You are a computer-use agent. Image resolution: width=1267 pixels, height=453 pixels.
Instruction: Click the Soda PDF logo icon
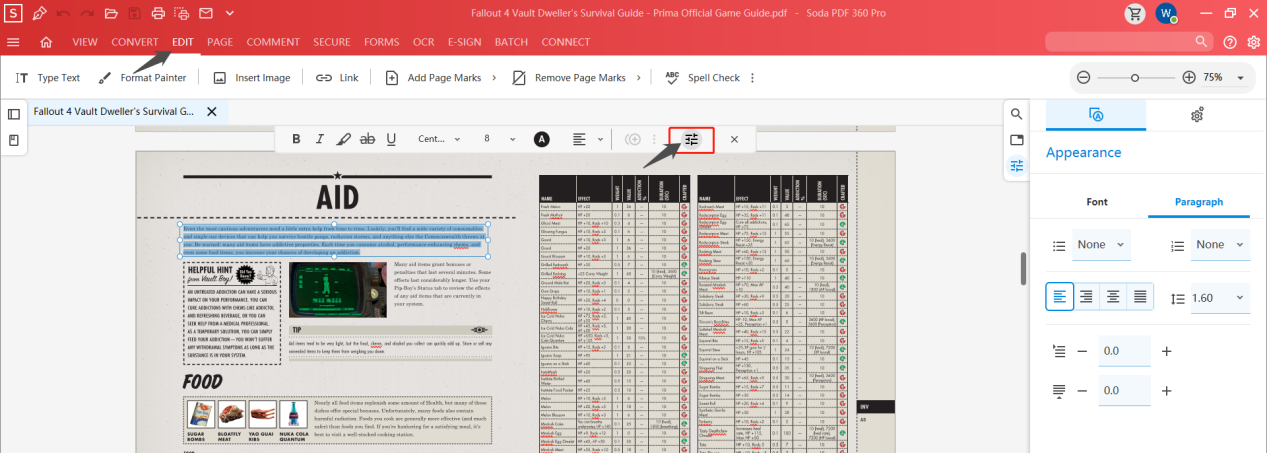(x=13, y=14)
